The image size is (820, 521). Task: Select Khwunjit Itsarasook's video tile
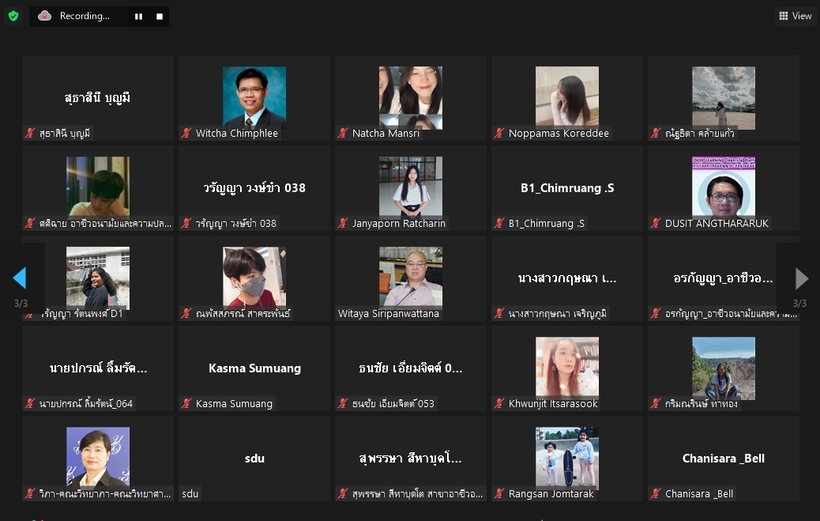pos(567,367)
